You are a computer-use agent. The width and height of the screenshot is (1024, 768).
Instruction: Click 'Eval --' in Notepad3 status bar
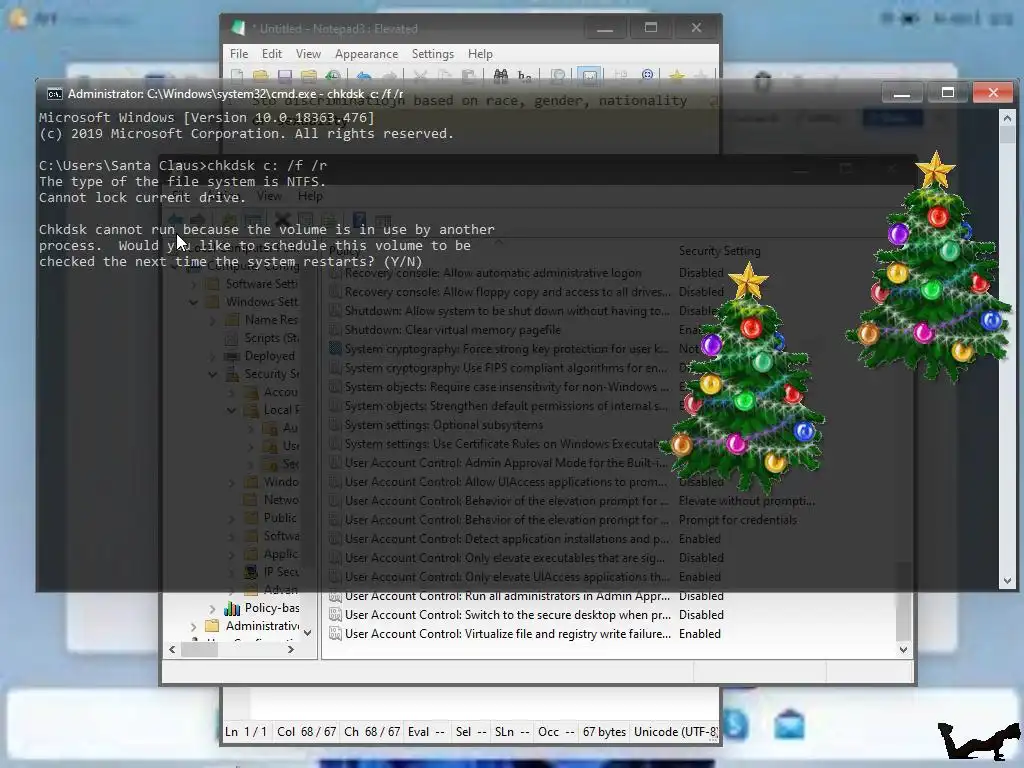pyautogui.click(x=426, y=731)
